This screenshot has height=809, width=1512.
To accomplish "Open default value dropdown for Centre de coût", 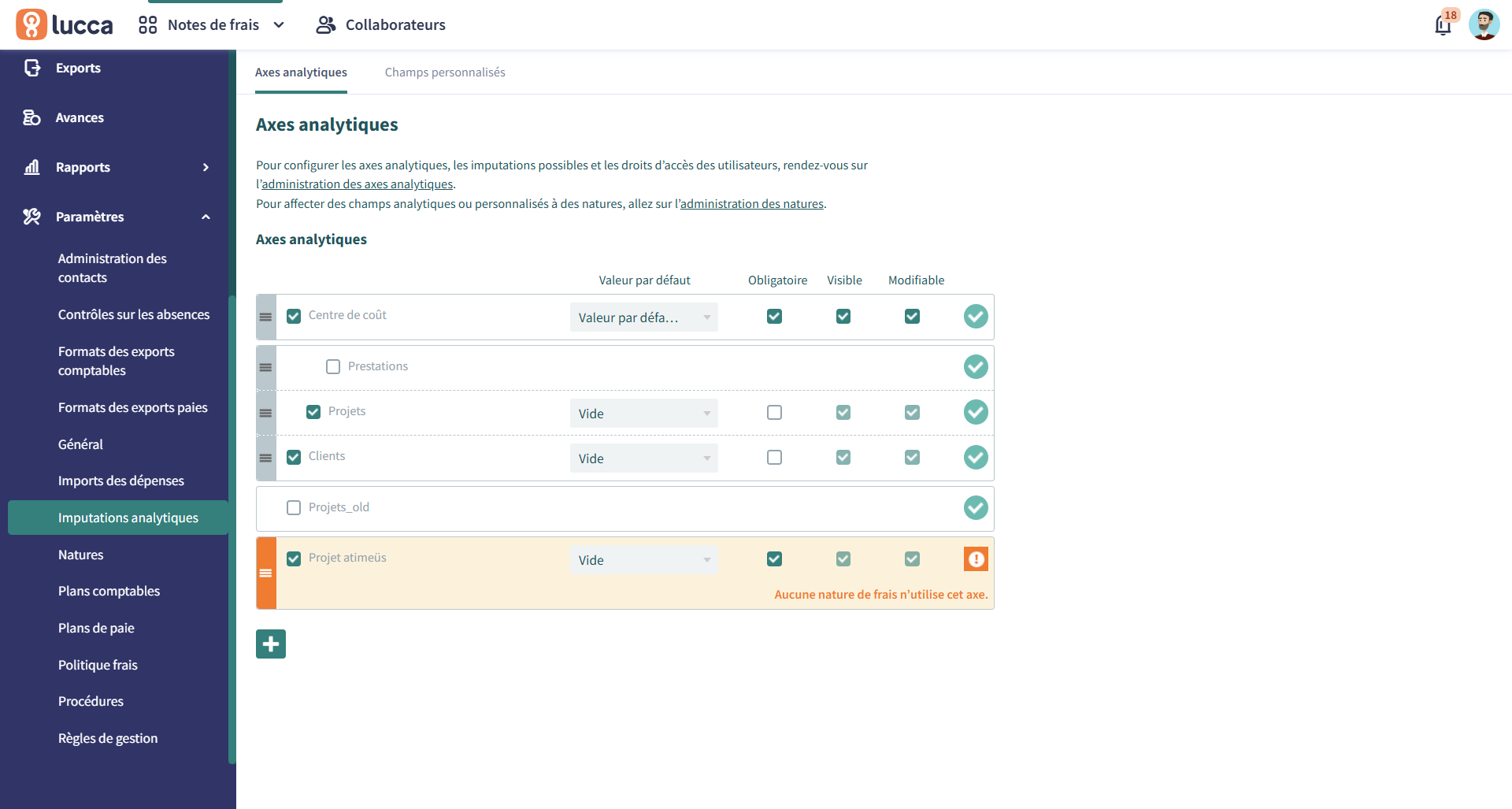I will pyautogui.click(x=643, y=317).
